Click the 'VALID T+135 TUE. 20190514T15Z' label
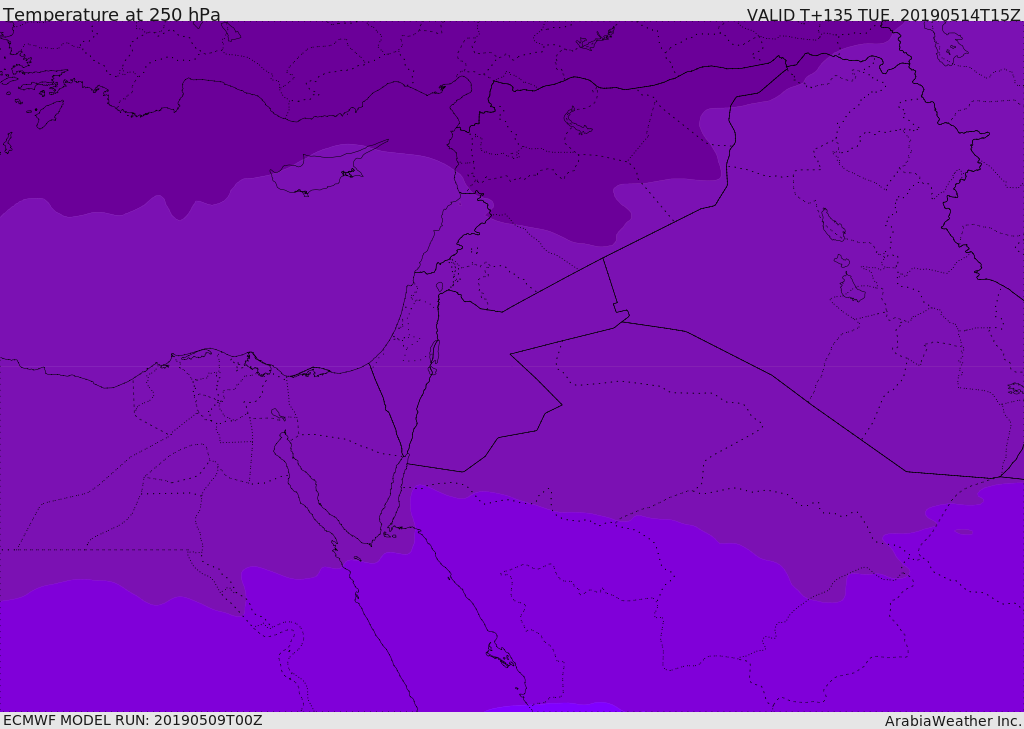 click(884, 15)
